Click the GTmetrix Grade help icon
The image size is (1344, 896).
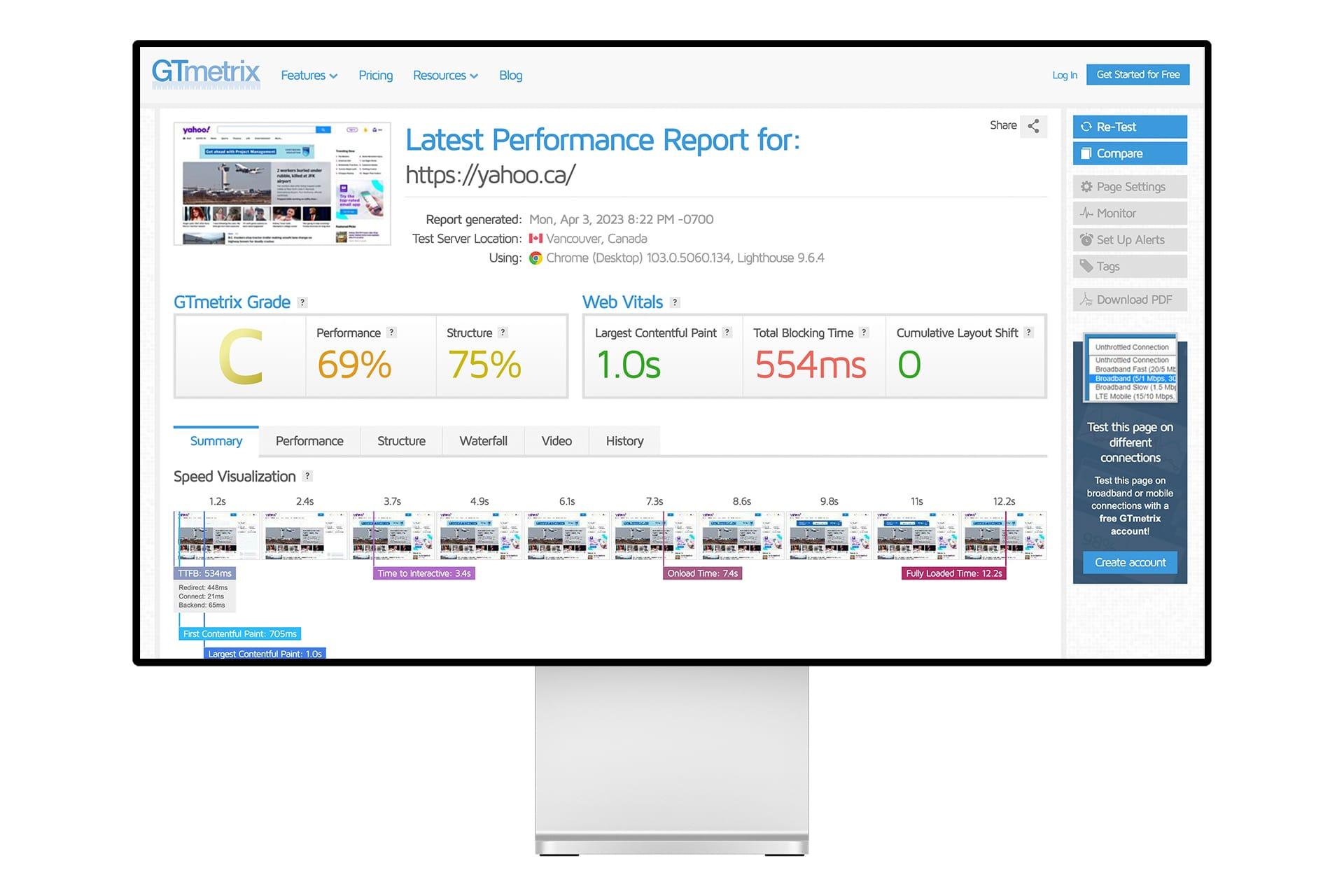pos(302,302)
